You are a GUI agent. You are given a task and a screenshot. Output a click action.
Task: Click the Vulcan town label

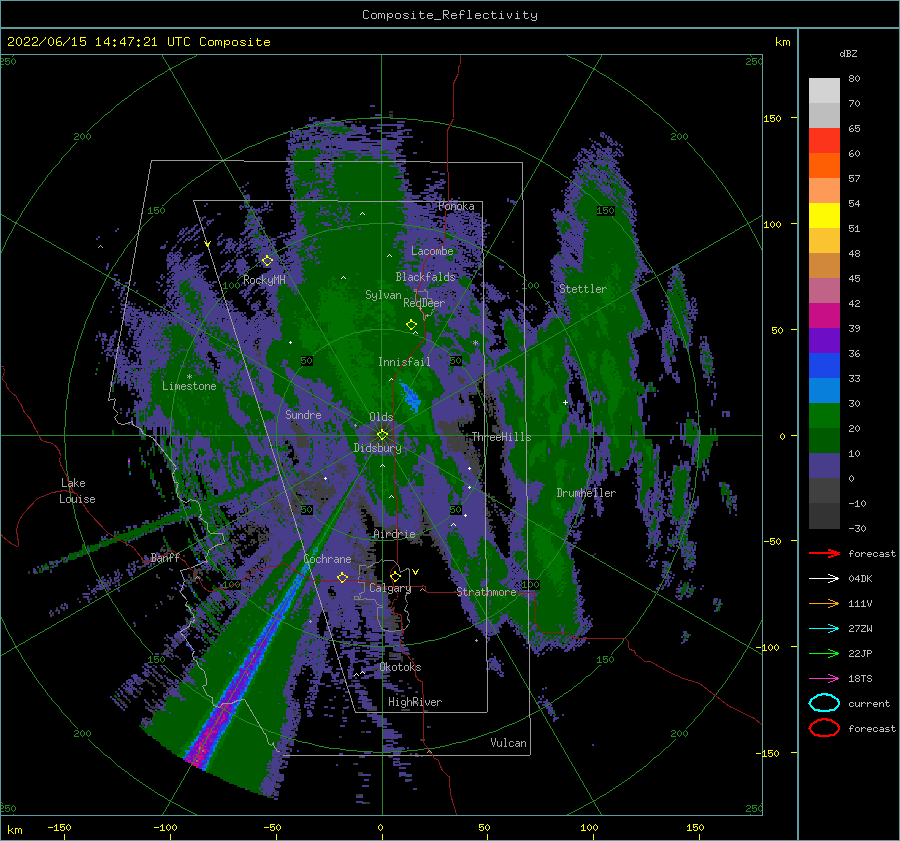click(x=508, y=743)
